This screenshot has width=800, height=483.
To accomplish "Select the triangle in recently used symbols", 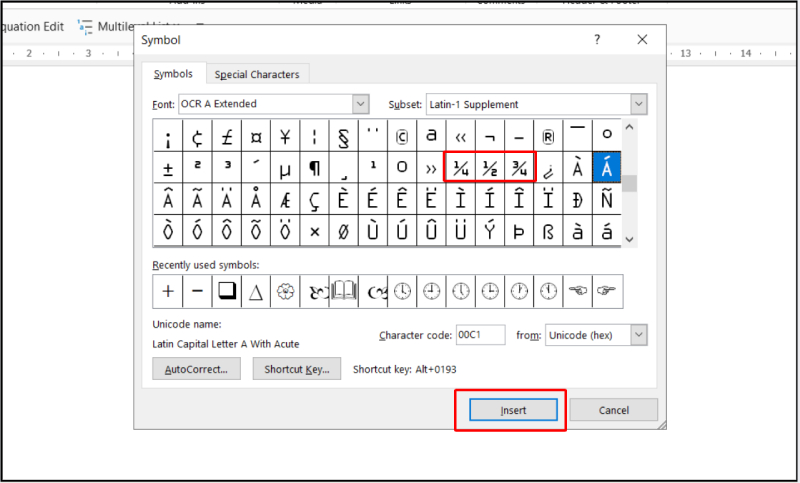I will point(256,291).
